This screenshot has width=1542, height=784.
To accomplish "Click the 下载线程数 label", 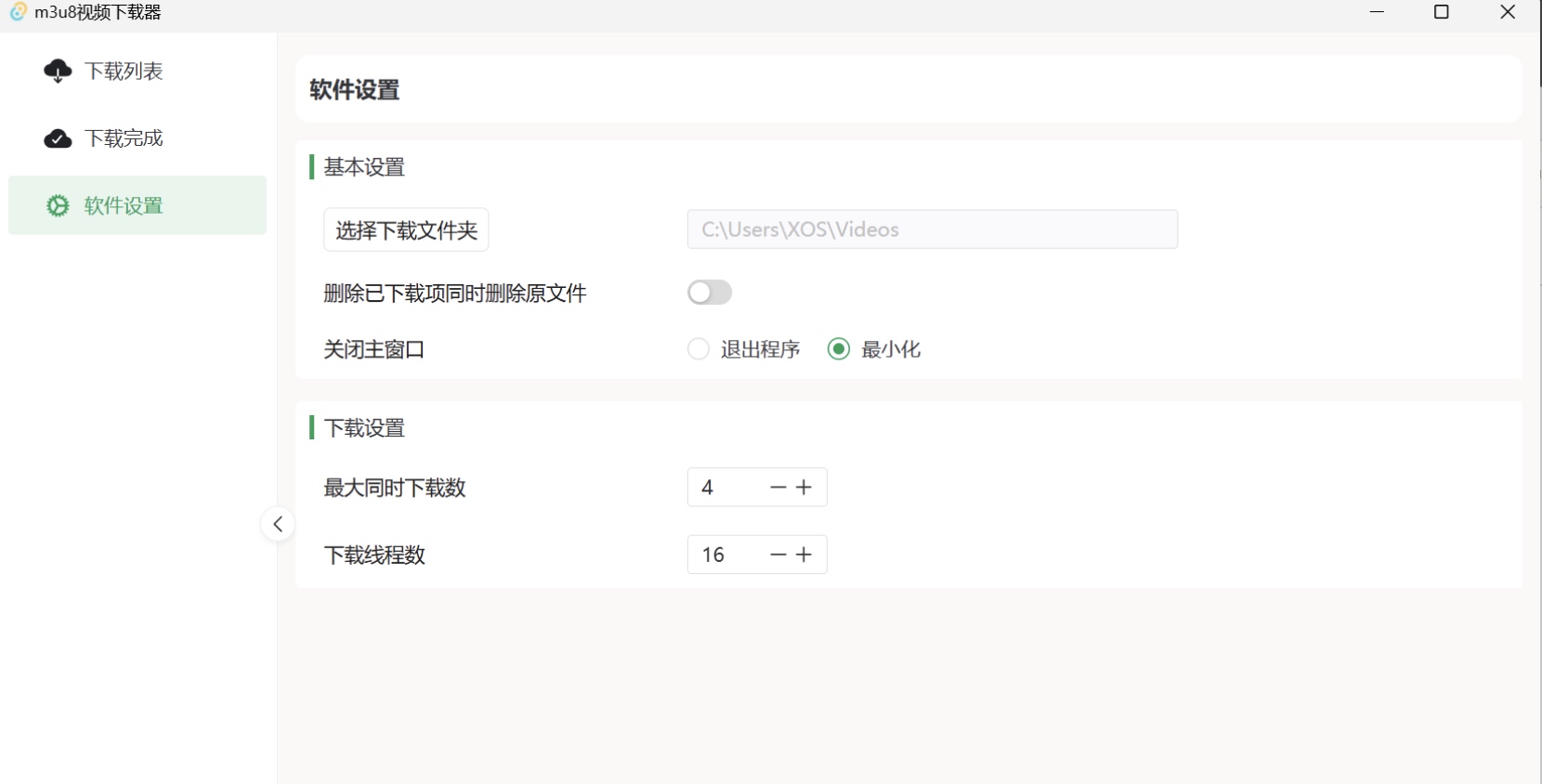I will click(x=374, y=555).
